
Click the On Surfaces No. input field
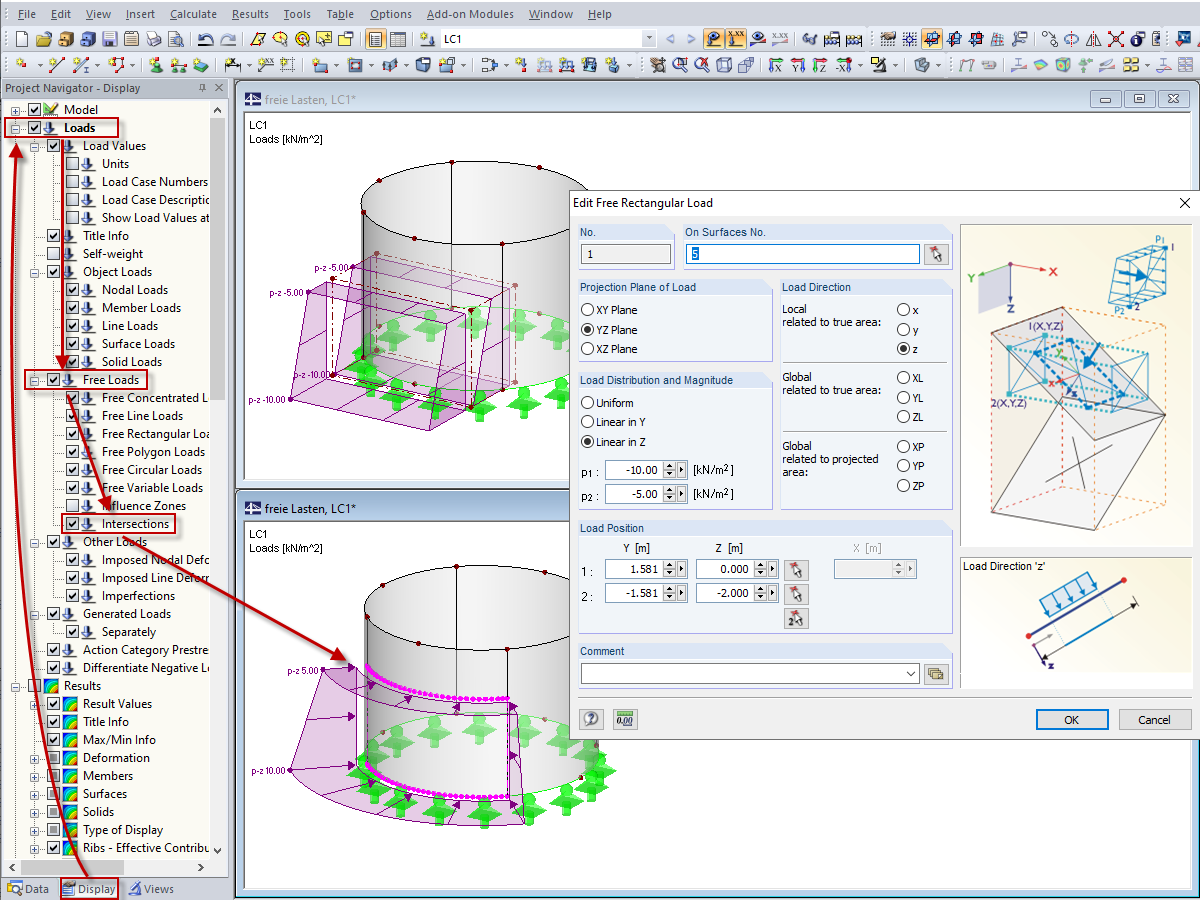800,254
